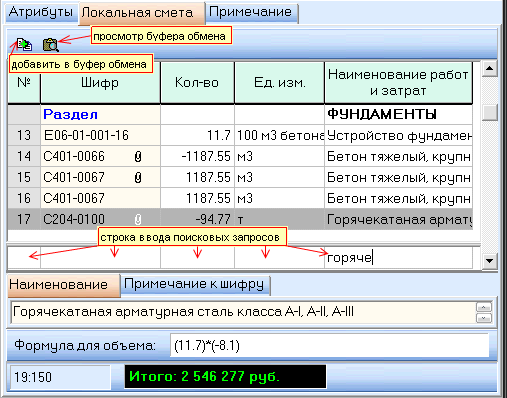Click the Формула для объема input field

(329, 346)
